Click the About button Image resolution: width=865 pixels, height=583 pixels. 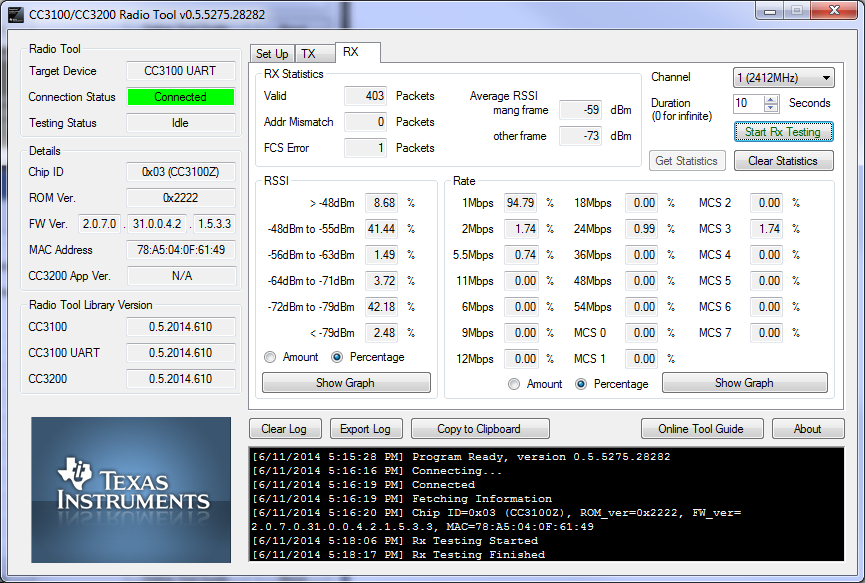pos(808,429)
